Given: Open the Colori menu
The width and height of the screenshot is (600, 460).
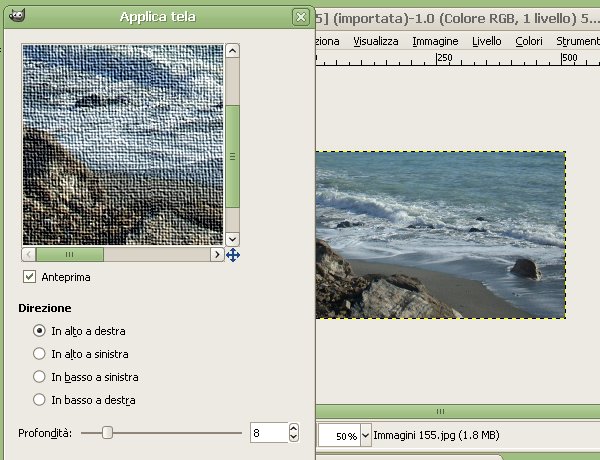Looking at the screenshot, I should (x=529, y=41).
